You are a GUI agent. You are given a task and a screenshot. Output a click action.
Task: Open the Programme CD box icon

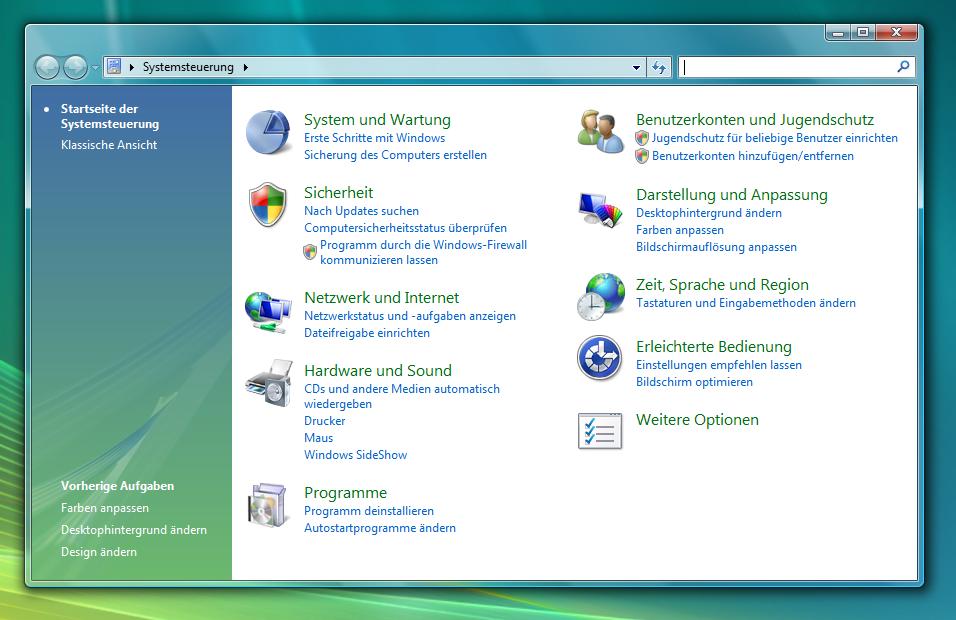(268, 505)
